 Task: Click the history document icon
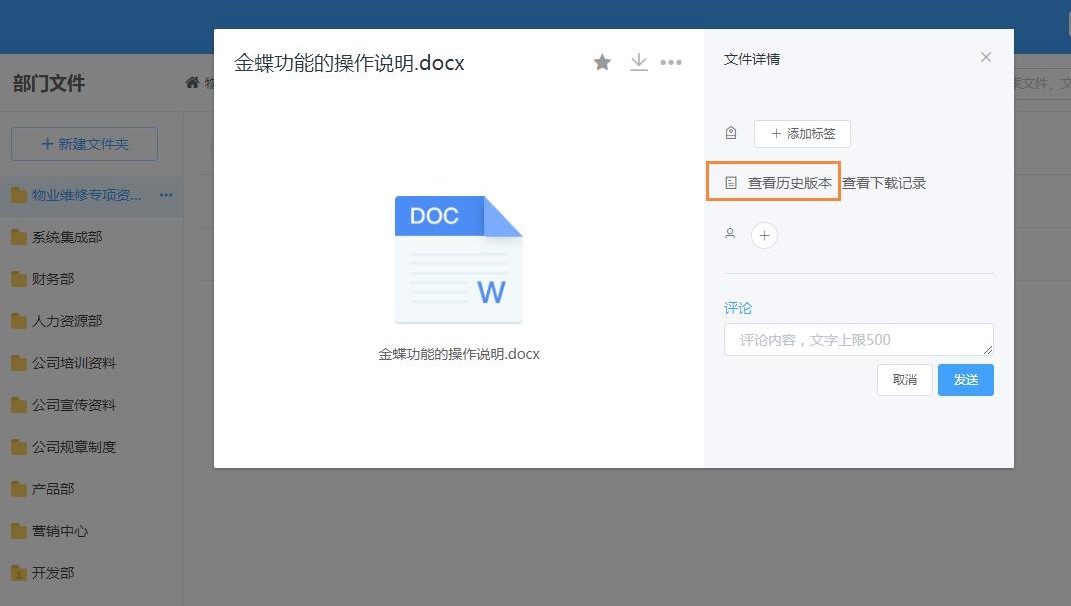[731, 182]
